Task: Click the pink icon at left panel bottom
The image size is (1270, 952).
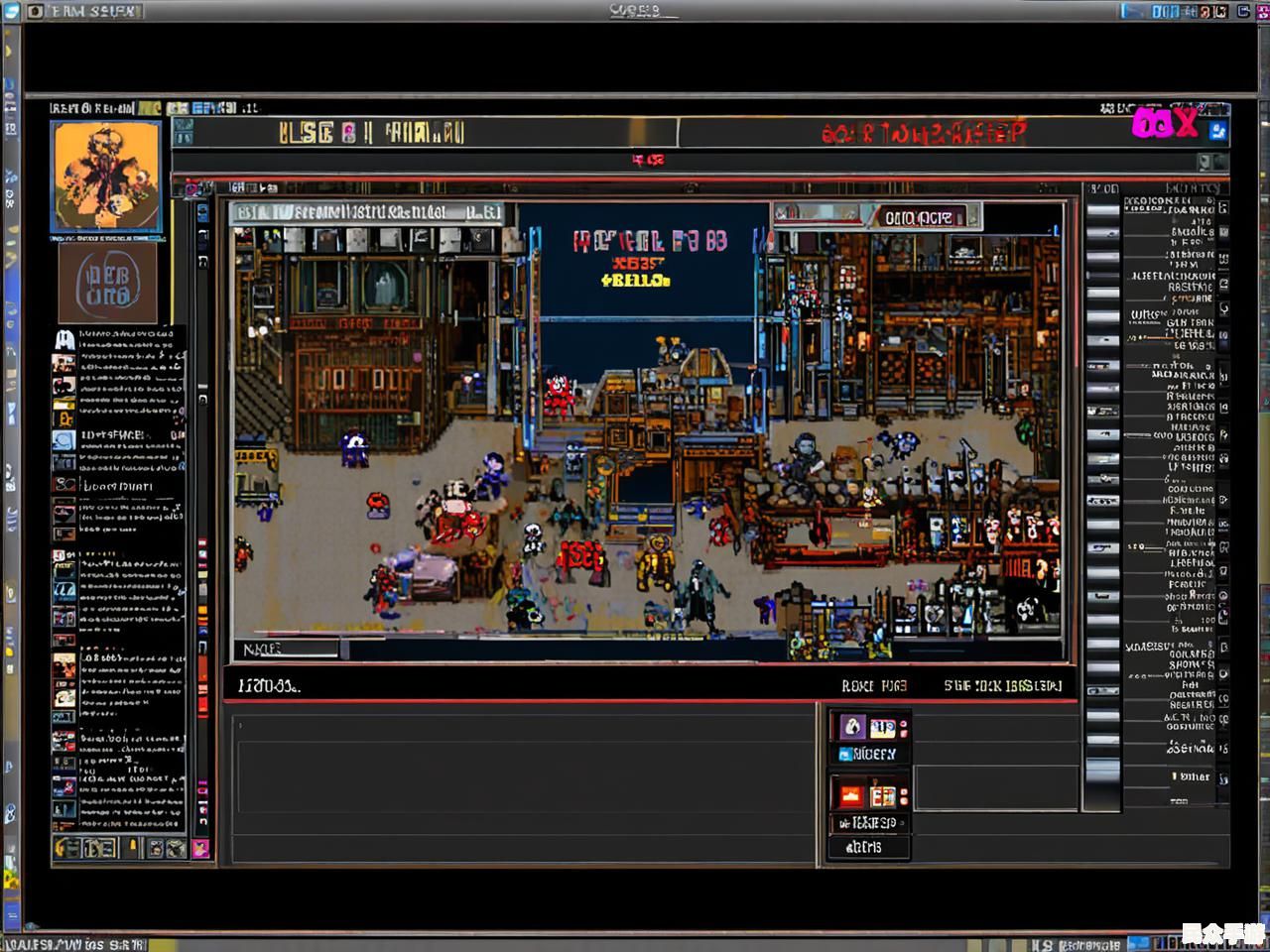Action: [200, 848]
